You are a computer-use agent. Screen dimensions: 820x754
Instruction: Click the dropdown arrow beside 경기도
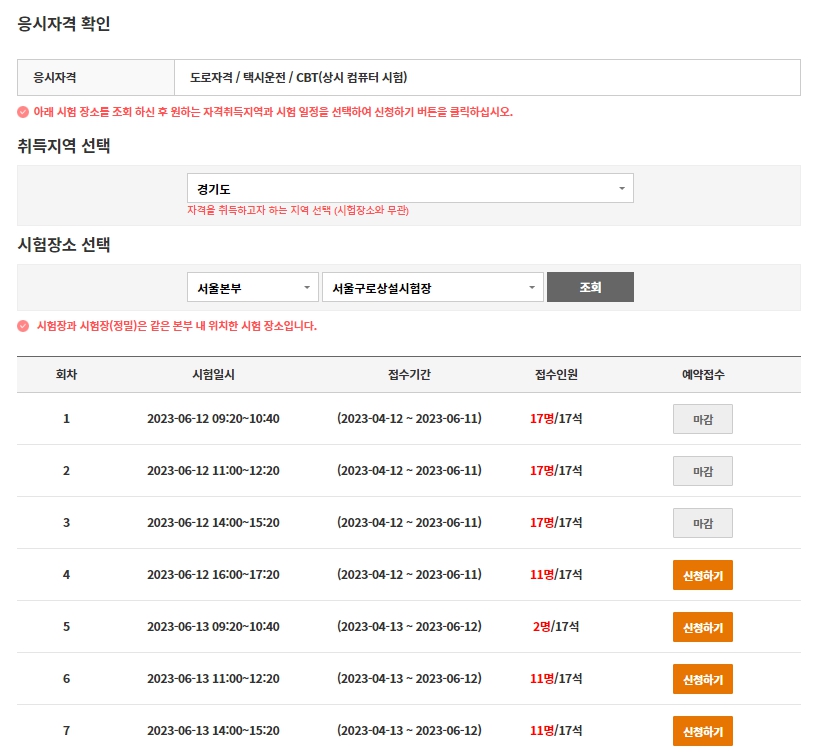(x=621, y=187)
